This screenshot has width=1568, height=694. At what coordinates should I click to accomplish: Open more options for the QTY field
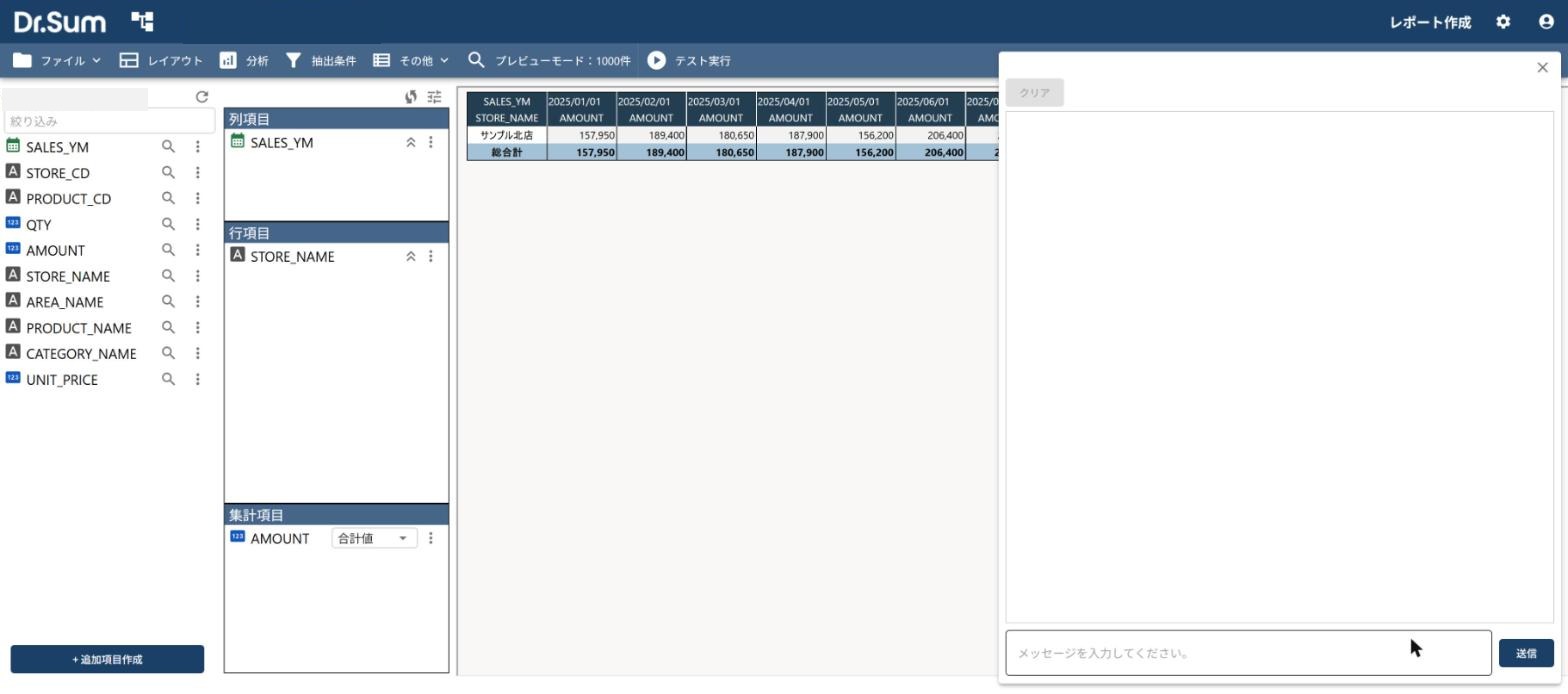coord(198,224)
